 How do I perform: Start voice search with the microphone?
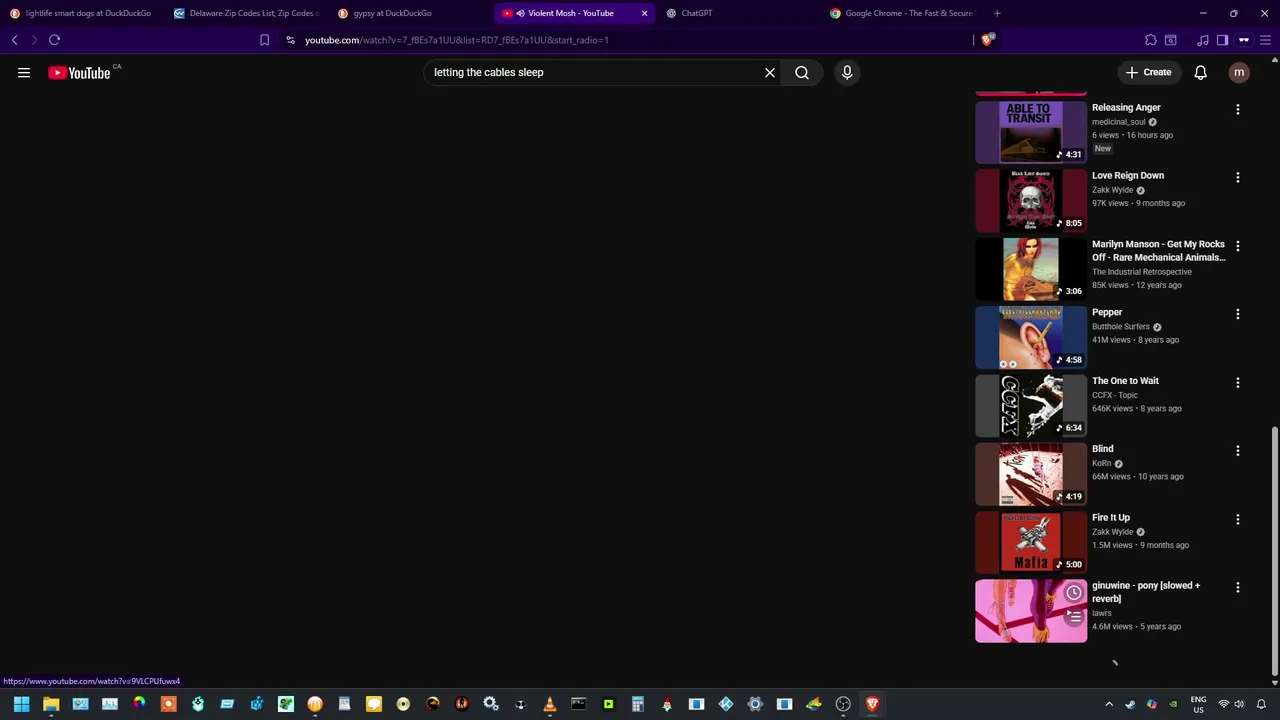(x=847, y=72)
